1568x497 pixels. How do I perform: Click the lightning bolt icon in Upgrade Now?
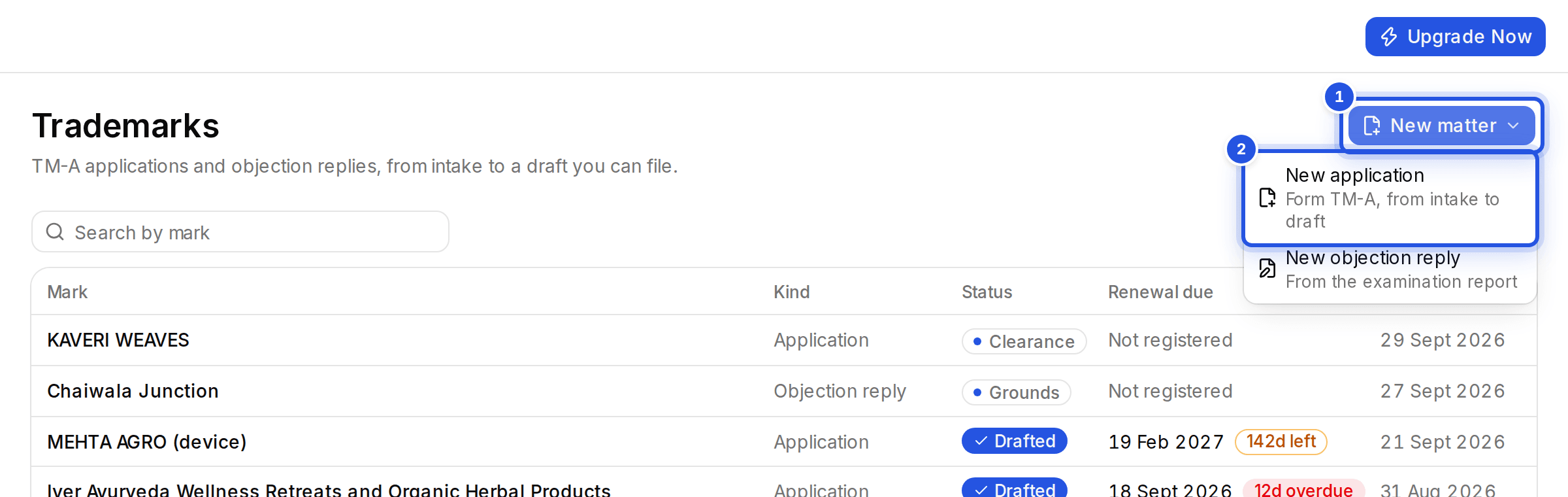pos(1389,37)
